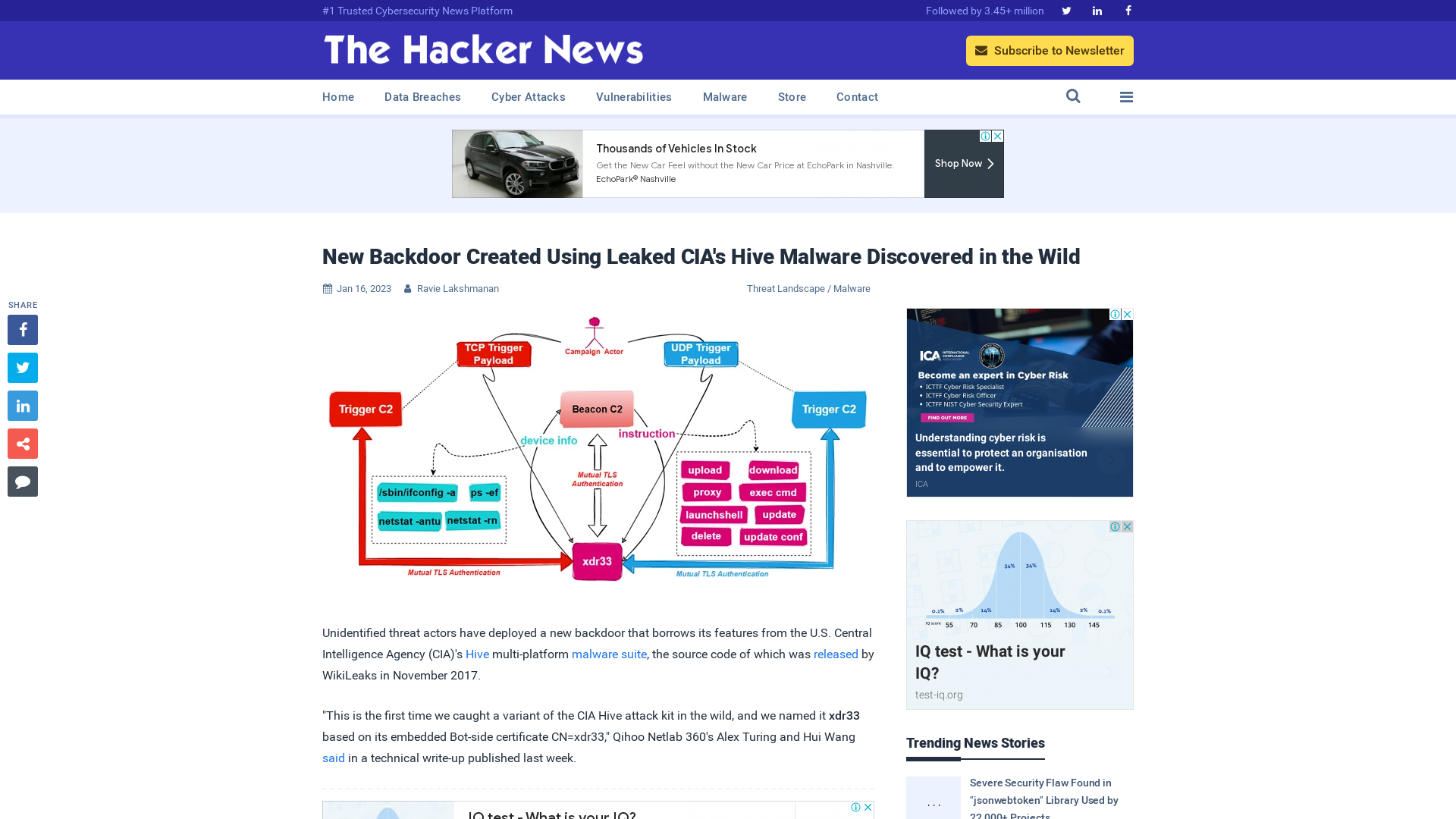Select the Vulnerabilities menu tab
This screenshot has width=1456, height=819.
pyautogui.click(x=633, y=97)
